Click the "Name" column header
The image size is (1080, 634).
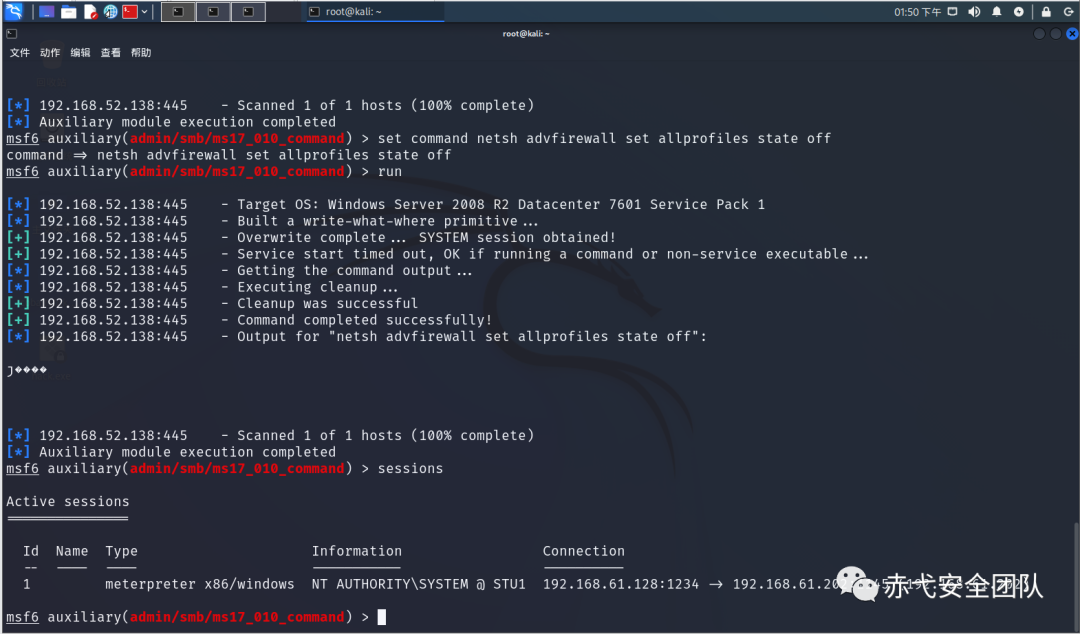click(72, 551)
